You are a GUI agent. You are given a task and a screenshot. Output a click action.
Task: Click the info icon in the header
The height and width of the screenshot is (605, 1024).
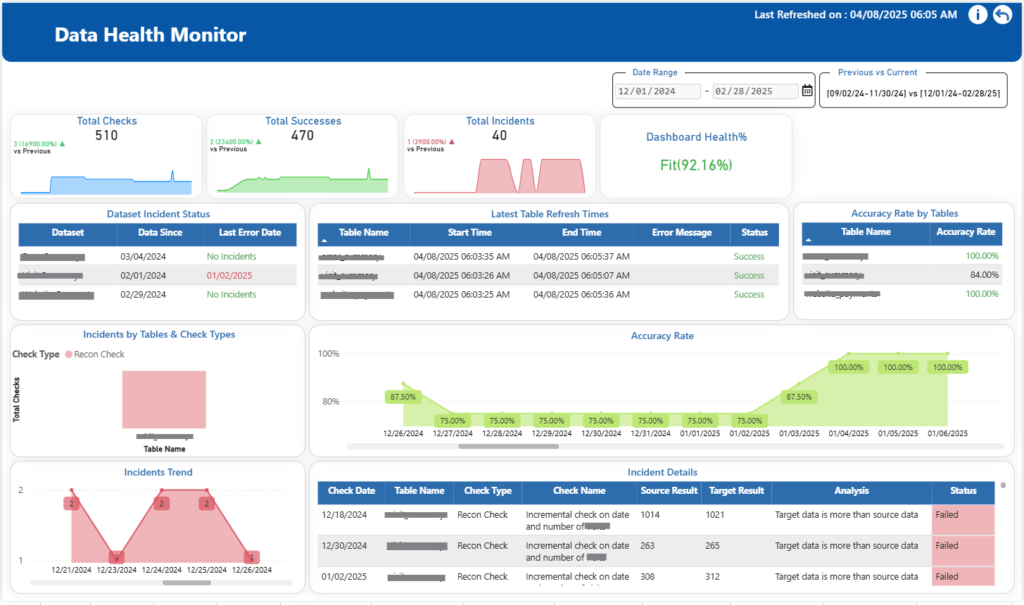pyautogui.click(x=977, y=15)
